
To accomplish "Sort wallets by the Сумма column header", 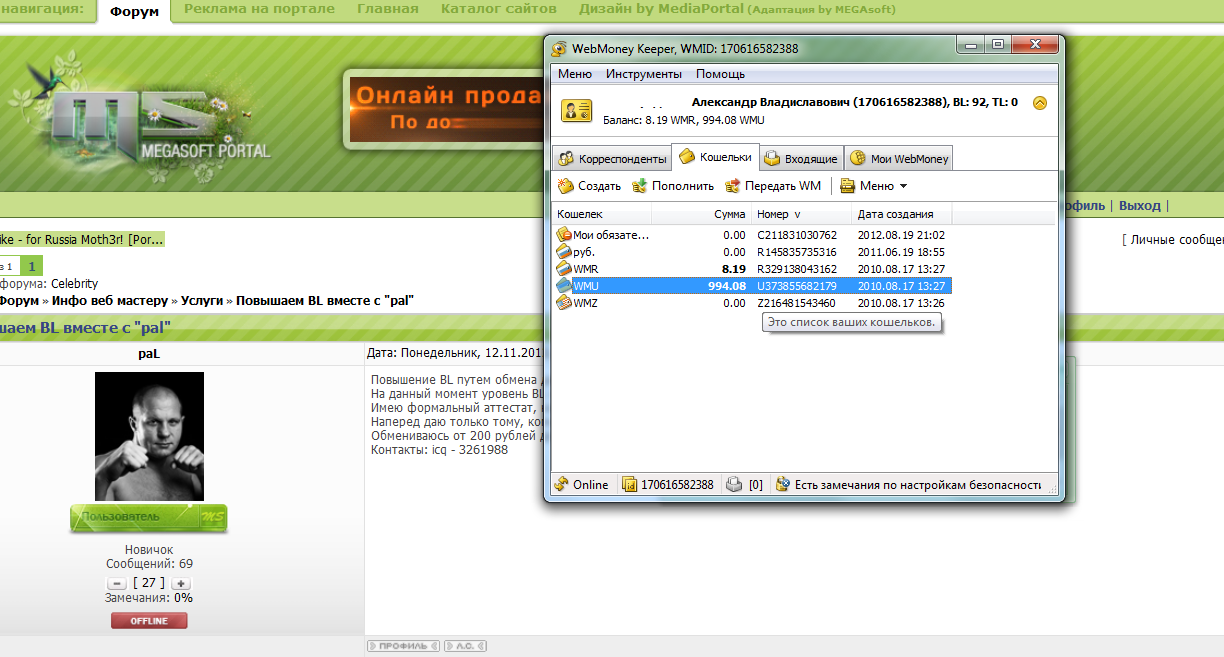I will coord(701,214).
